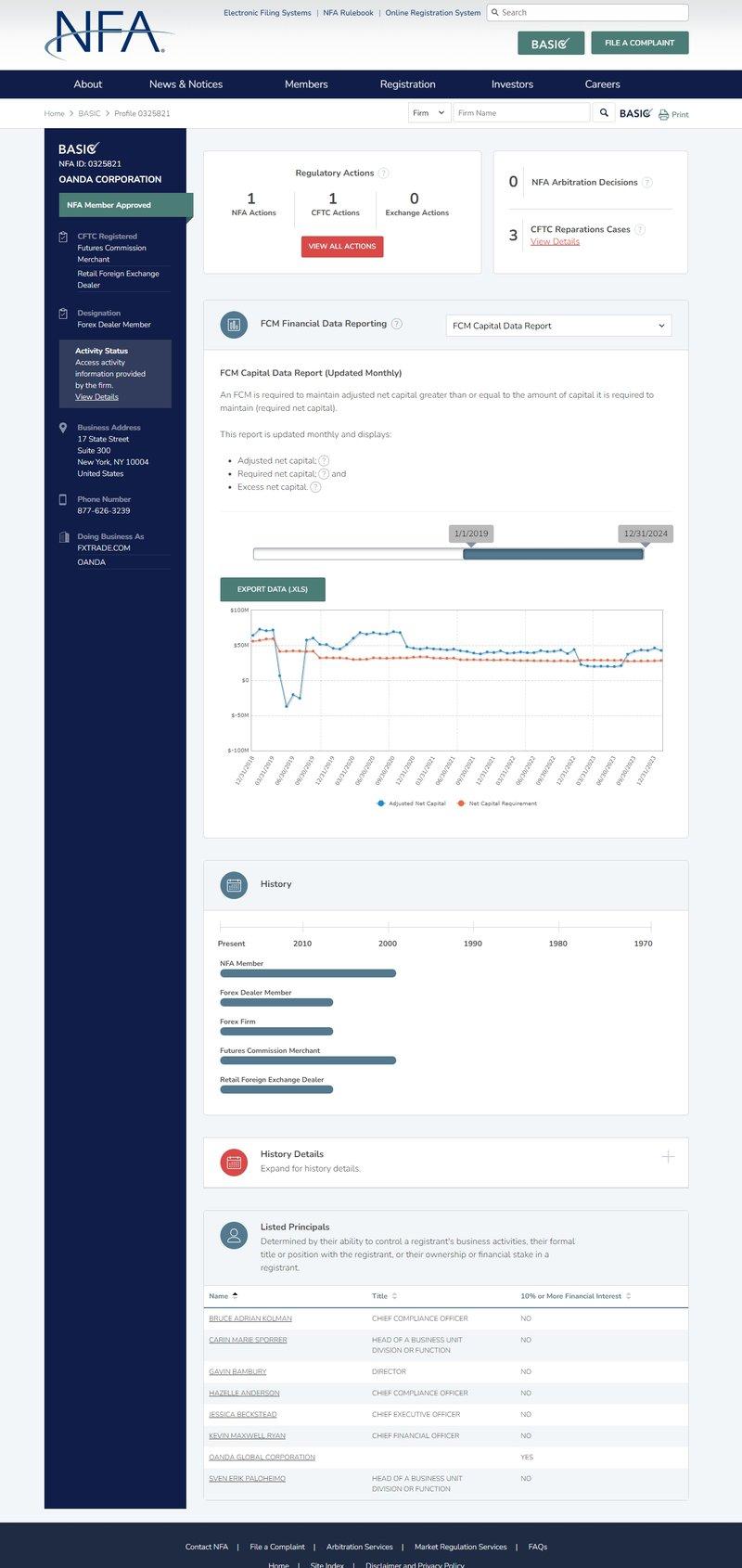Image resolution: width=742 pixels, height=1568 pixels.
Task: Click help icon next to Excess net capital
Action: point(315,487)
